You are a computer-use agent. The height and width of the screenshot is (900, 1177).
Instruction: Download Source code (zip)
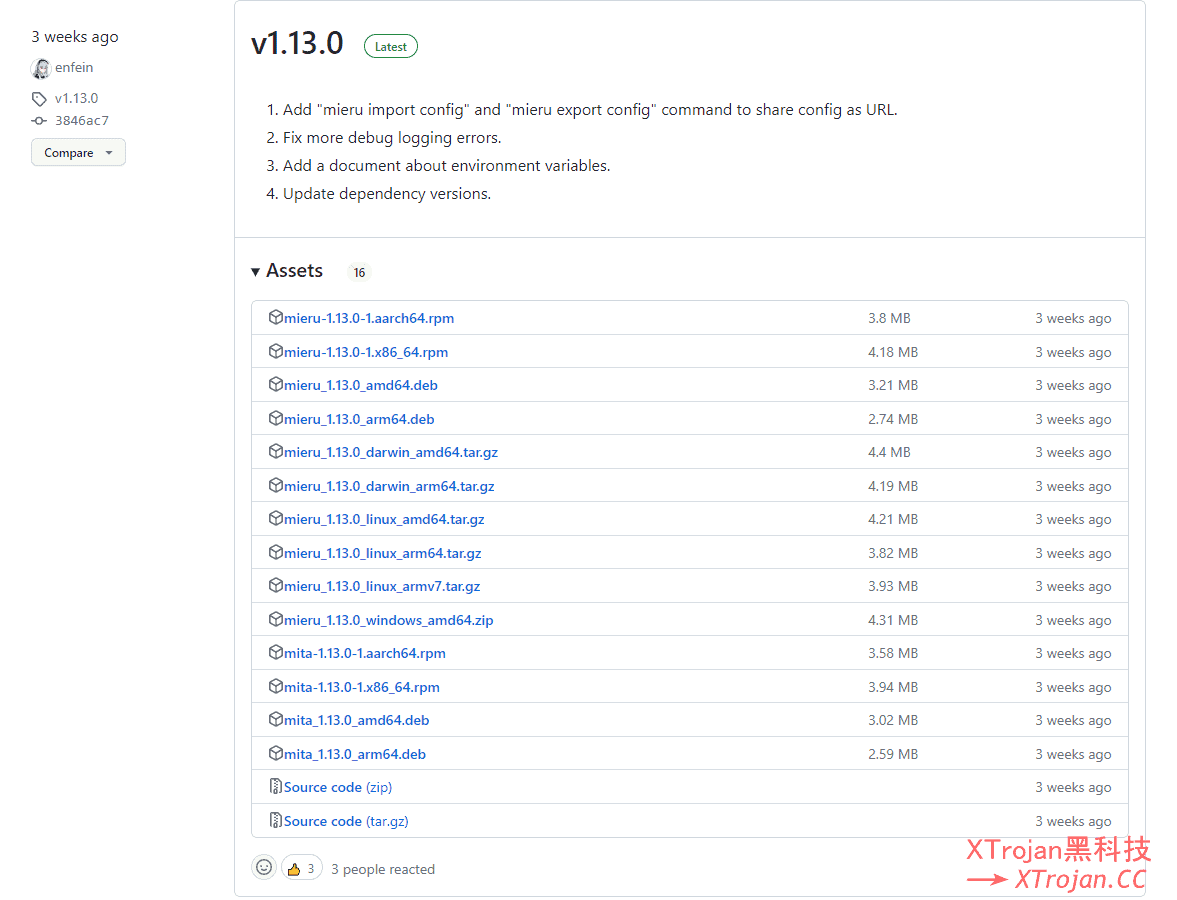point(338,787)
